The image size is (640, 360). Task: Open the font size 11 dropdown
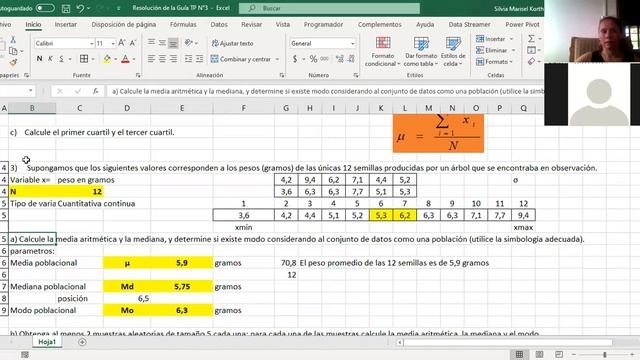[x=113, y=43]
